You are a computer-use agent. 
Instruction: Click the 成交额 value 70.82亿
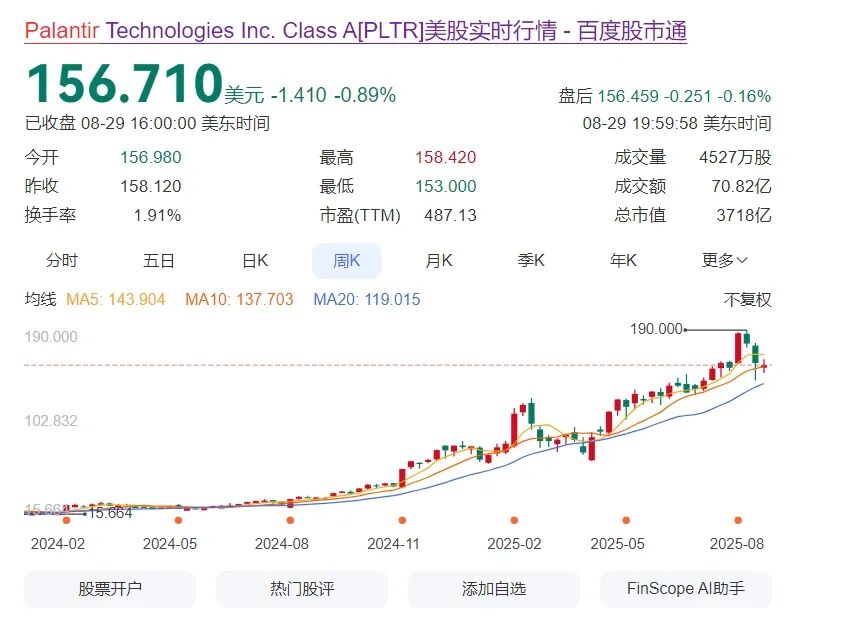click(x=741, y=186)
